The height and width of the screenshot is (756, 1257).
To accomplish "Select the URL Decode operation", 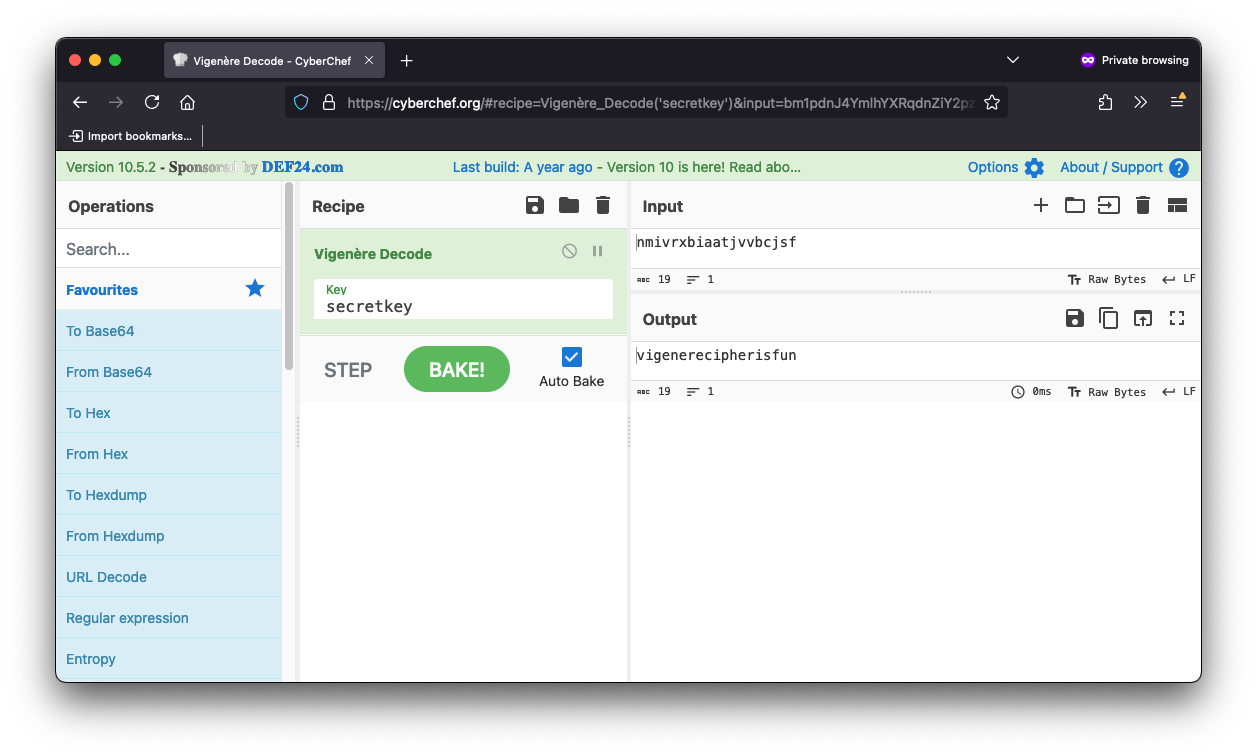I will [x=169, y=577].
